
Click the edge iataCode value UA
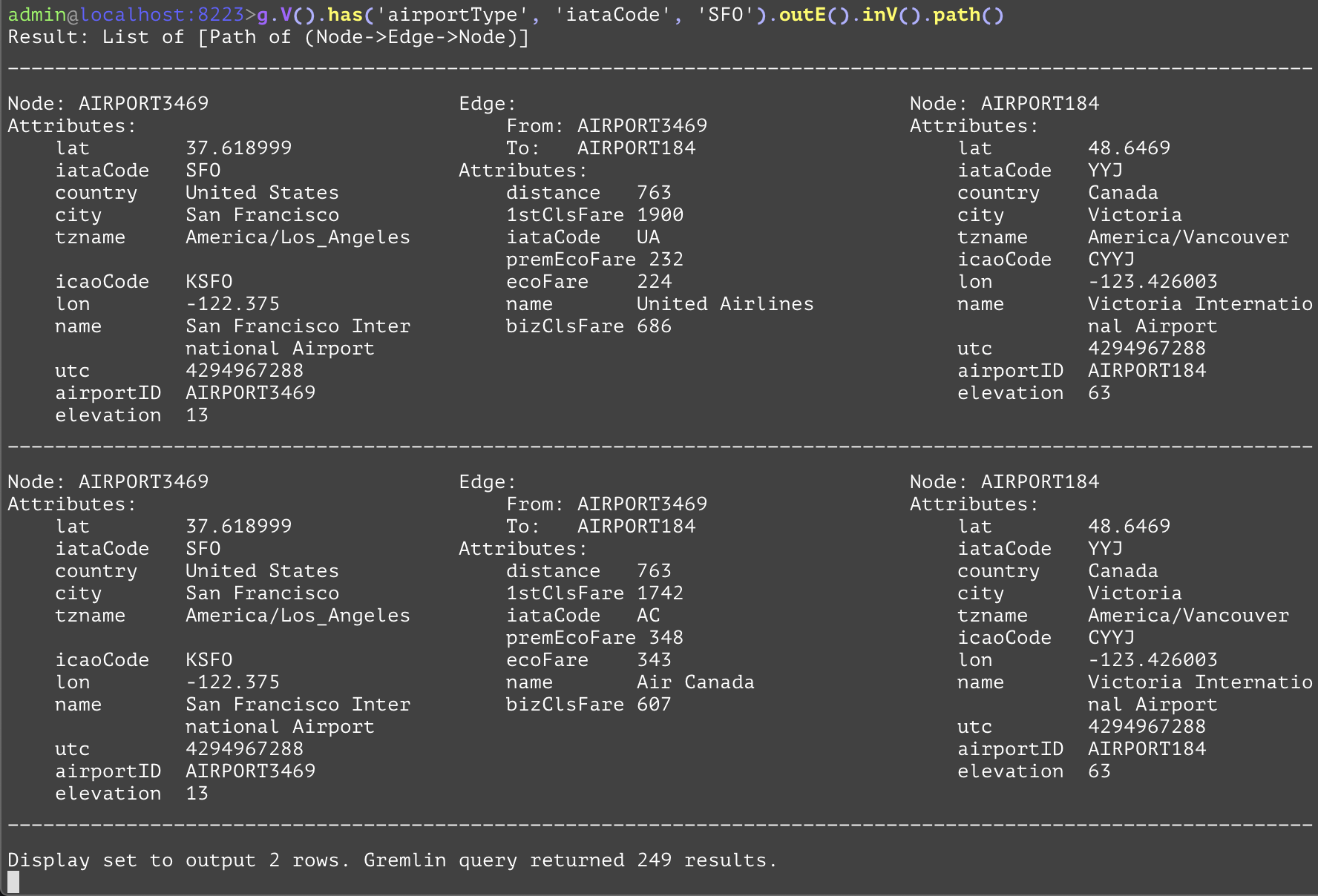pyautogui.click(x=648, y=237)
